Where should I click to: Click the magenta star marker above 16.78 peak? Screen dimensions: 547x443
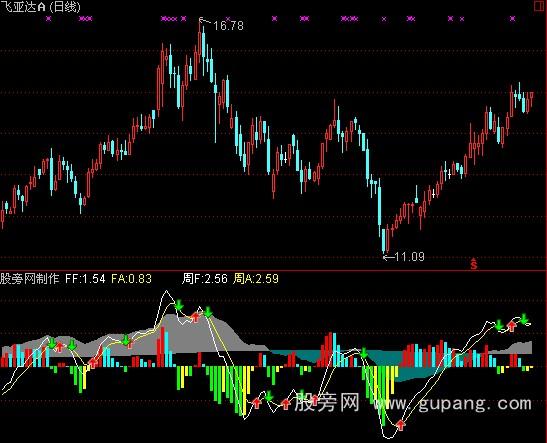click(x=228, y=19)
